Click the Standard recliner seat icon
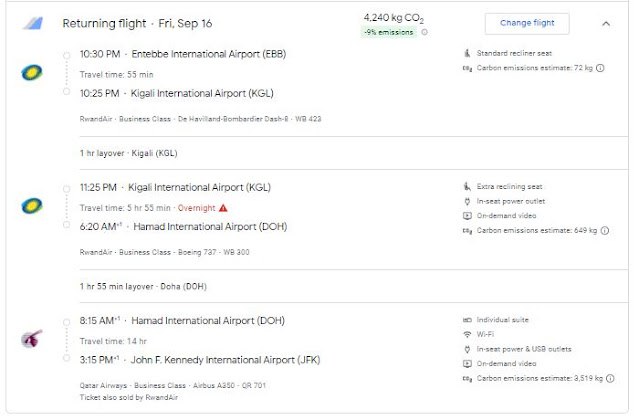The width and height of the screenshot is (639, 420). 466,52
